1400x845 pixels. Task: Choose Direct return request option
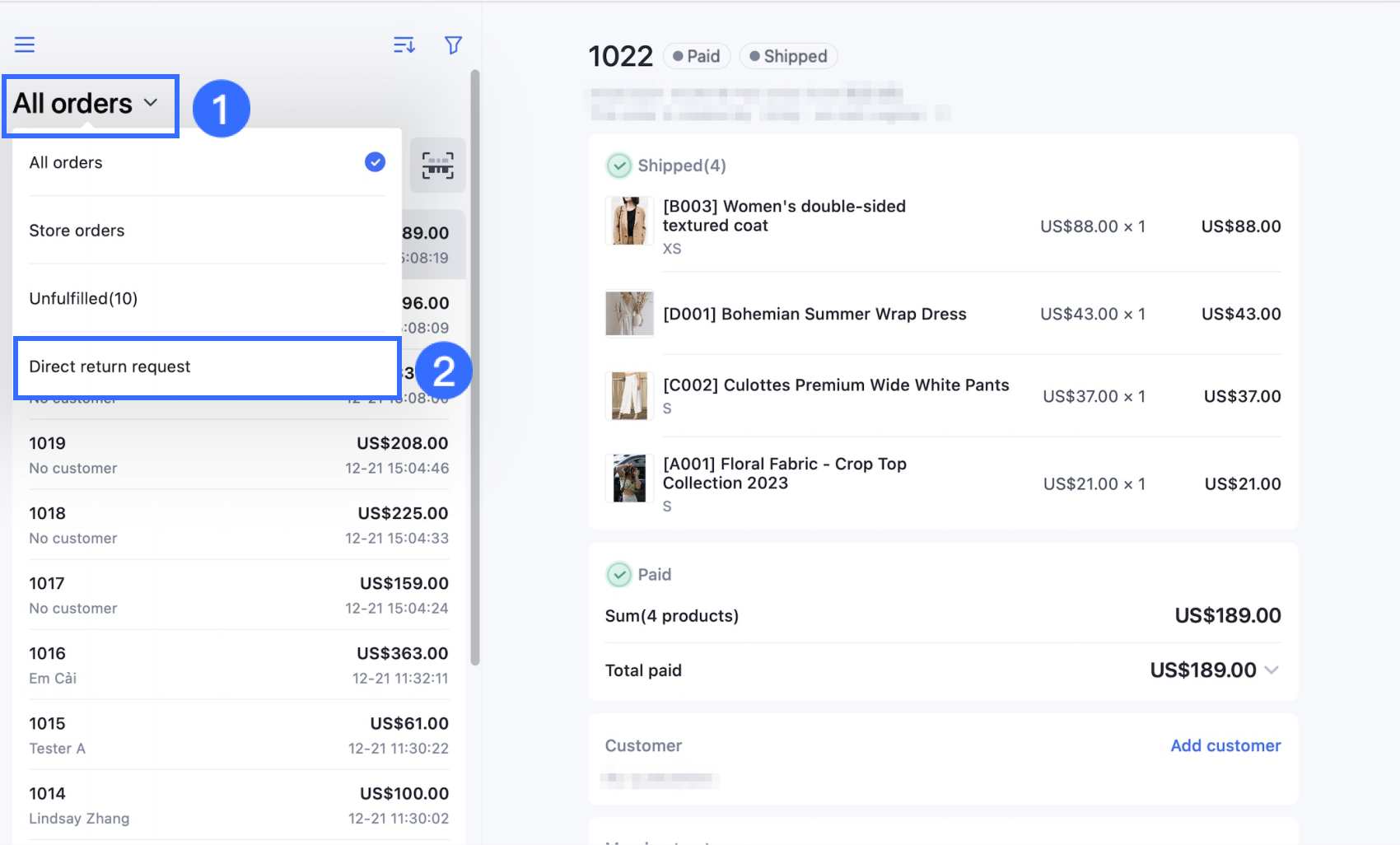tap(207, 366)
